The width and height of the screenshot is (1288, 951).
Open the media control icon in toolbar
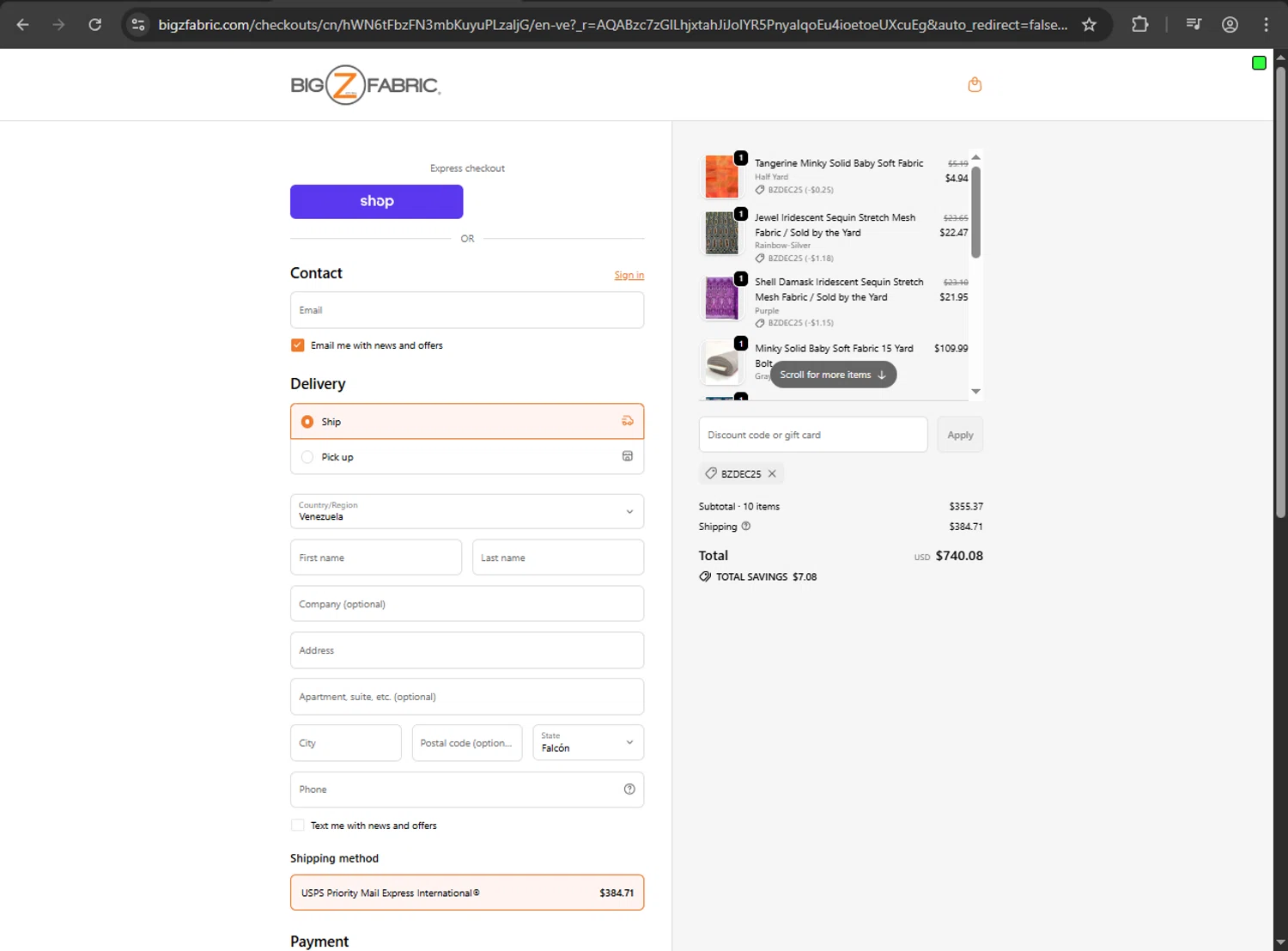coord(1194,25)
